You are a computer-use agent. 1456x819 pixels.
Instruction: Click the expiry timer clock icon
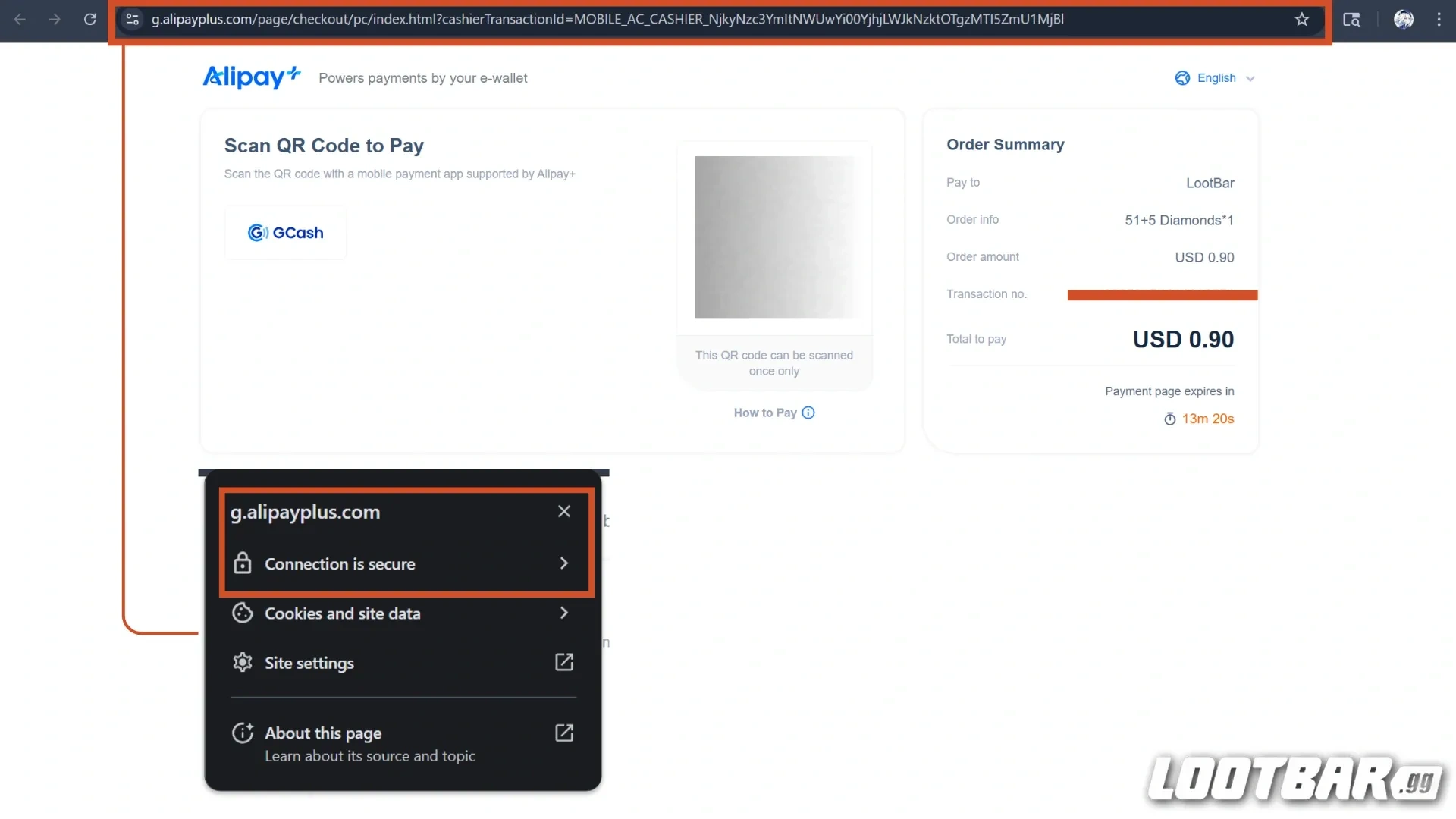coord(1170,419)
